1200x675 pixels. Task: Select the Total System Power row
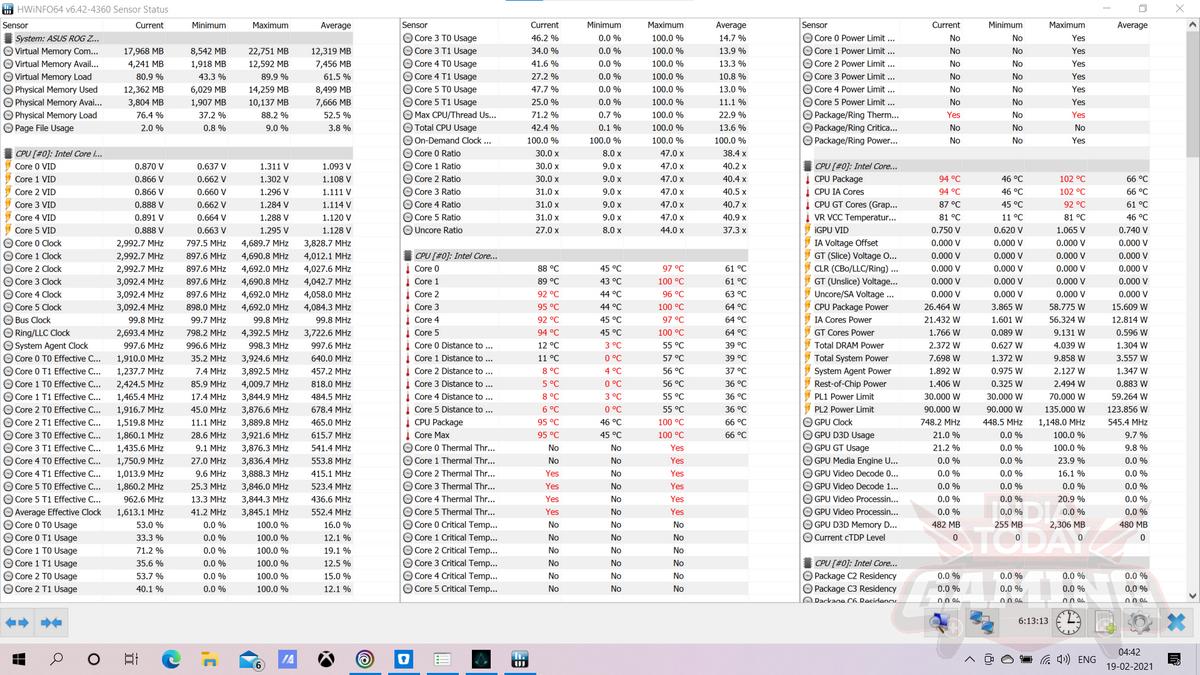(976, 358)
